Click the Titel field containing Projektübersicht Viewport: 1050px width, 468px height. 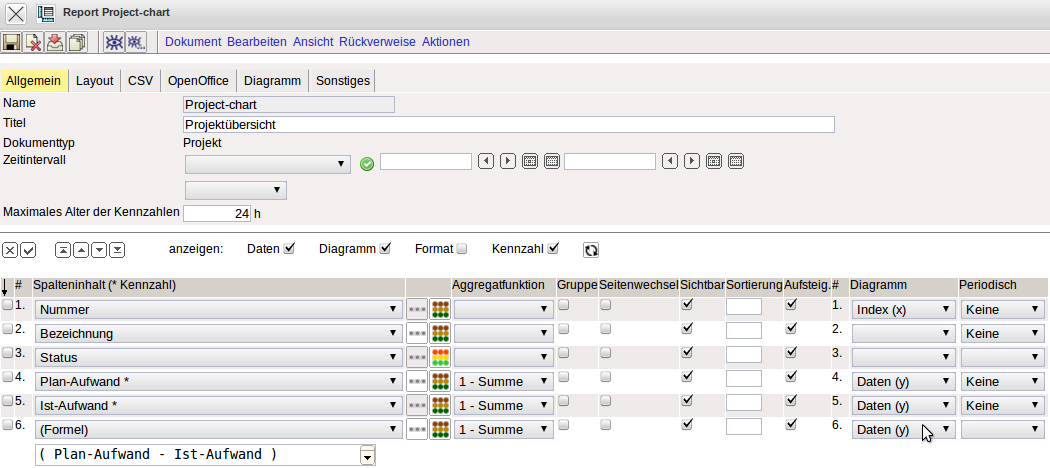tap(508, 125)
